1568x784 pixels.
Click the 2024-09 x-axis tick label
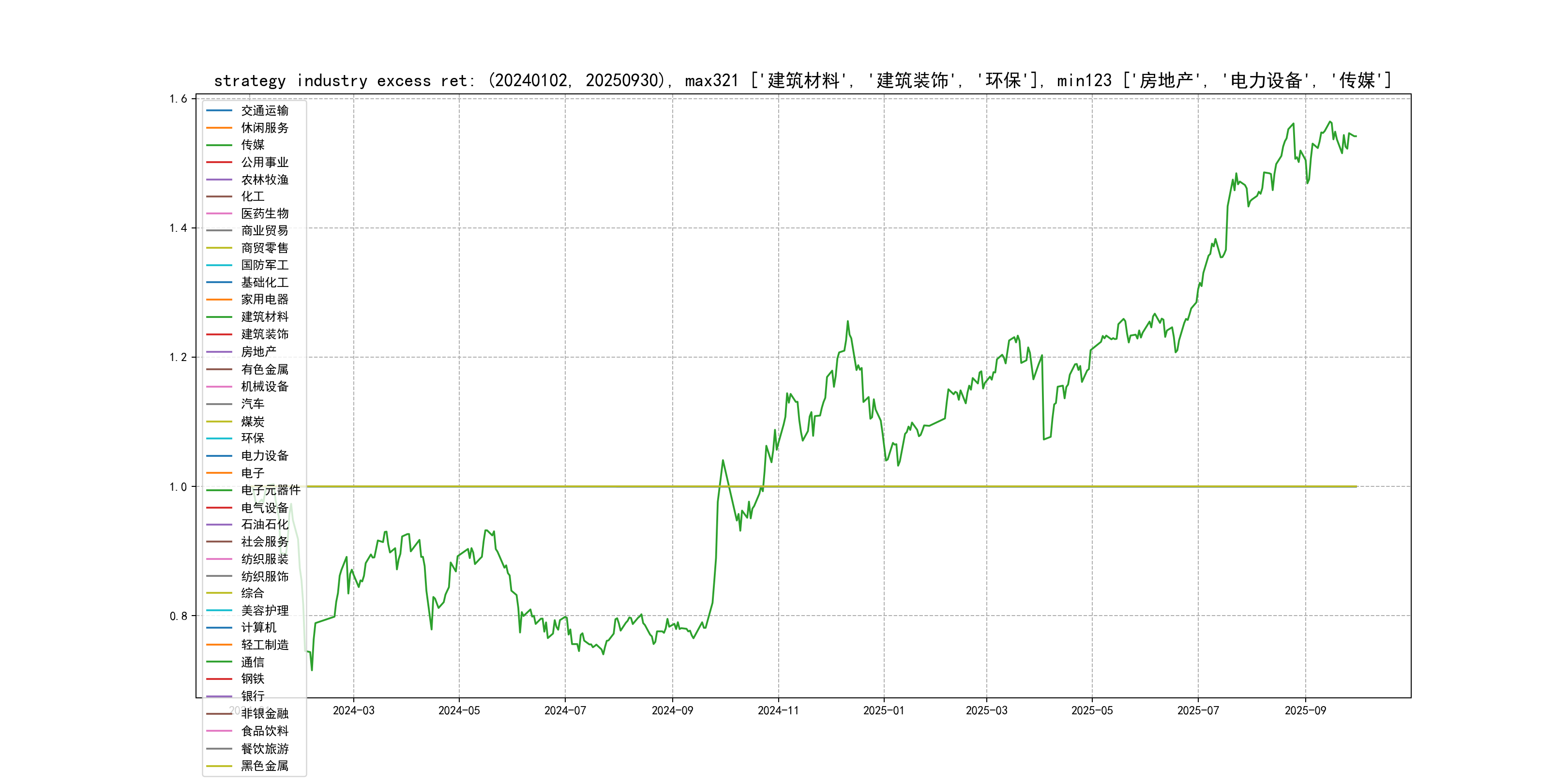[672, 710]
